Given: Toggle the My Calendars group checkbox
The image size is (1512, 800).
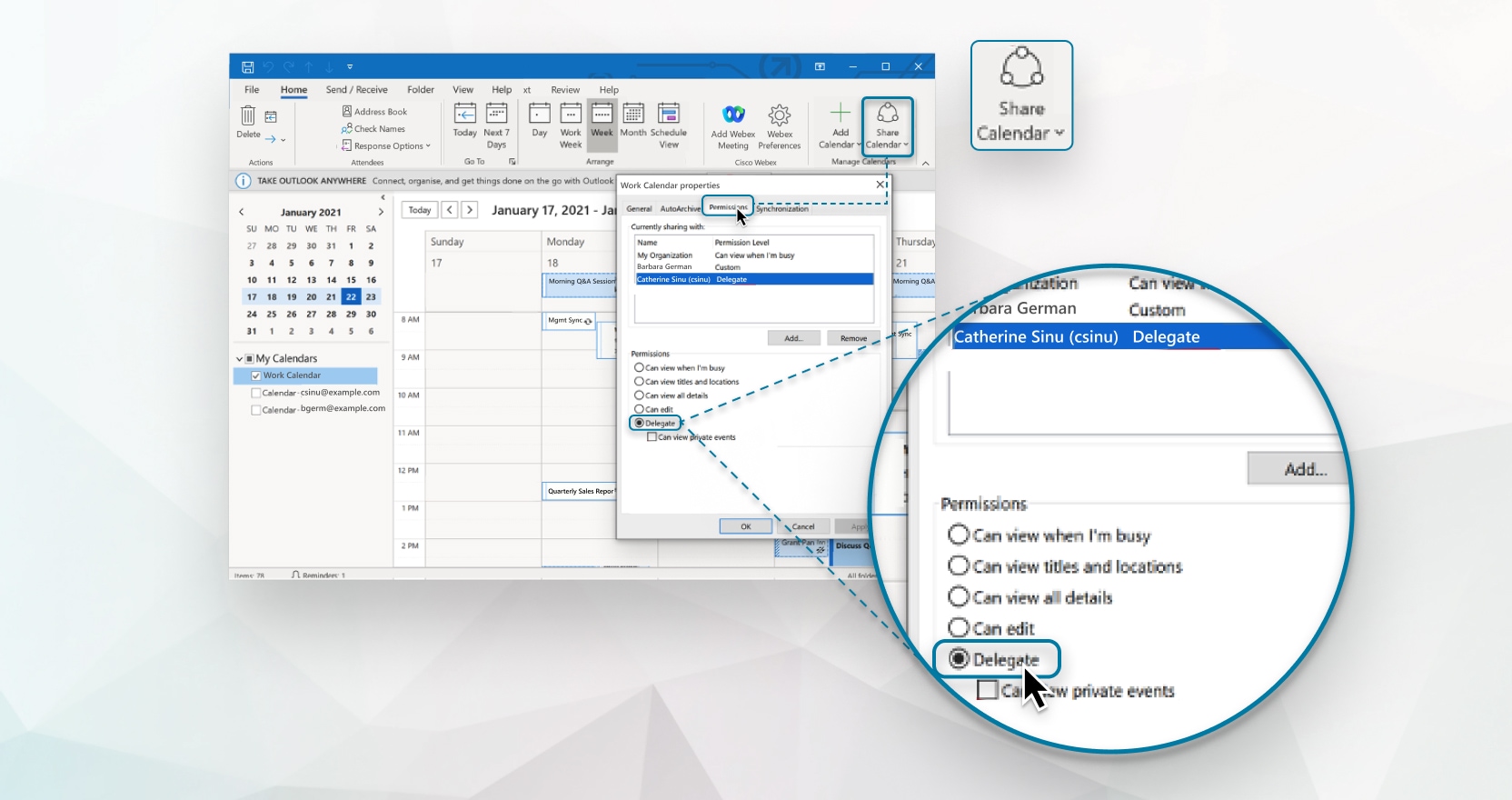Looking at the screenshot, I should click(x=250, y=359).
